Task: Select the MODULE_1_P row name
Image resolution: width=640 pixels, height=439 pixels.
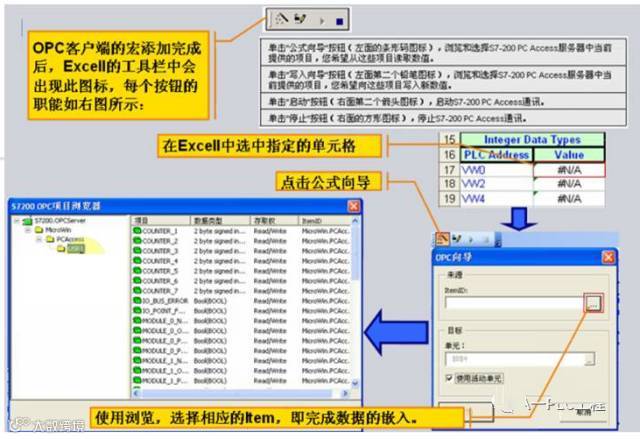Action: point(164,381)
